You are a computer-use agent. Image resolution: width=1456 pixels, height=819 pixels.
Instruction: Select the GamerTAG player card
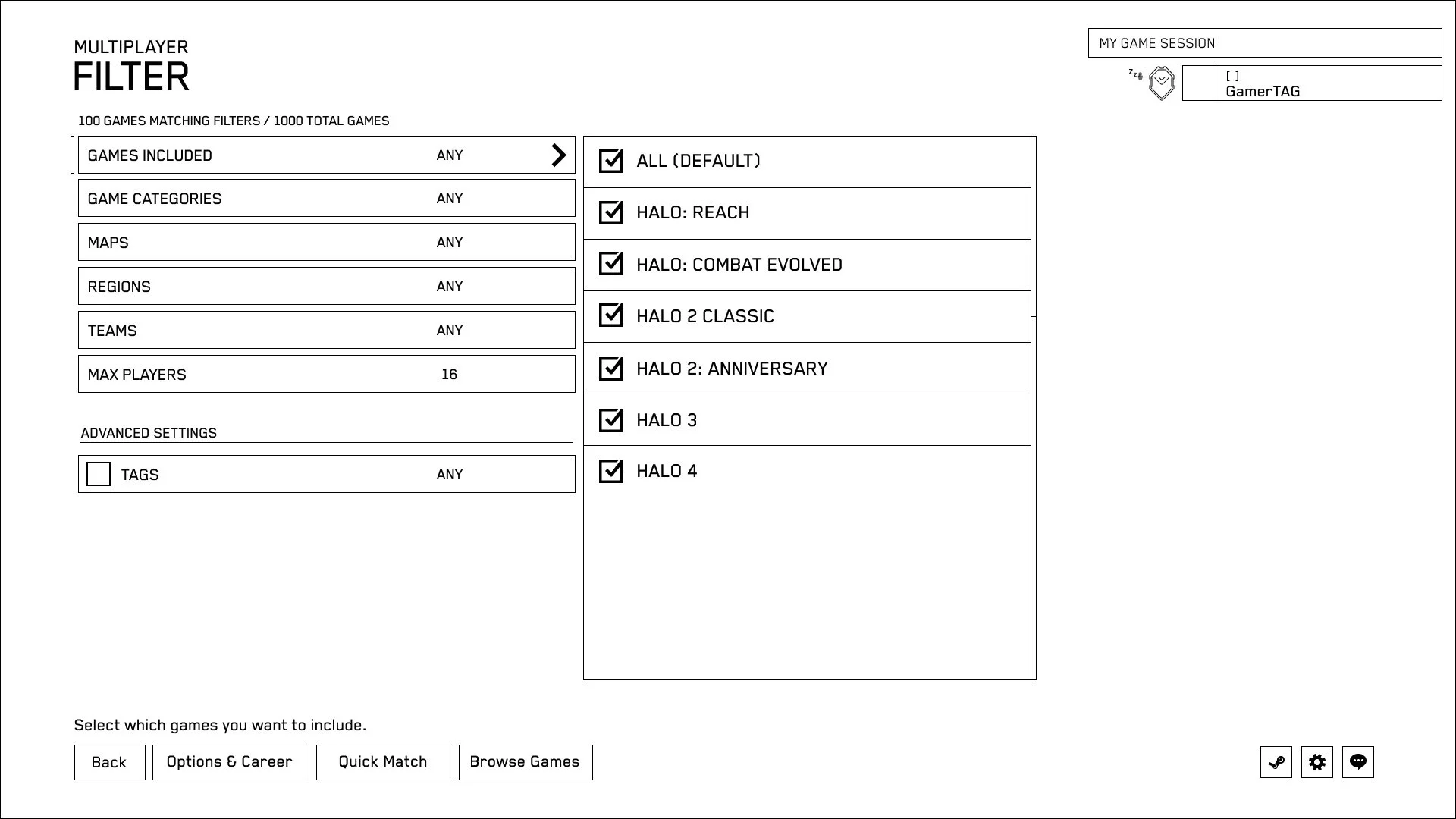(x=1312, y=83)
